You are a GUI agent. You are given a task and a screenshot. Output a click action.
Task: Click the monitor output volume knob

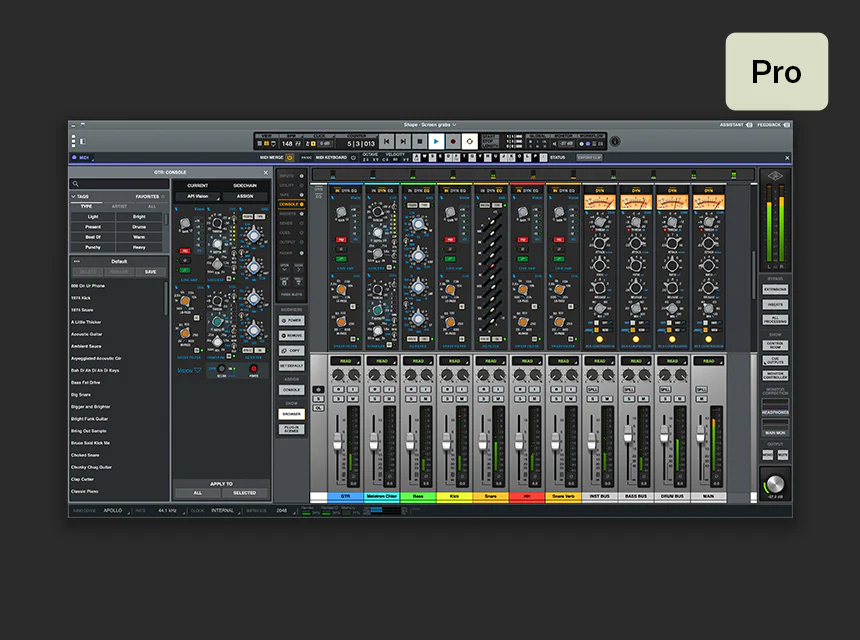coord(775,484)
